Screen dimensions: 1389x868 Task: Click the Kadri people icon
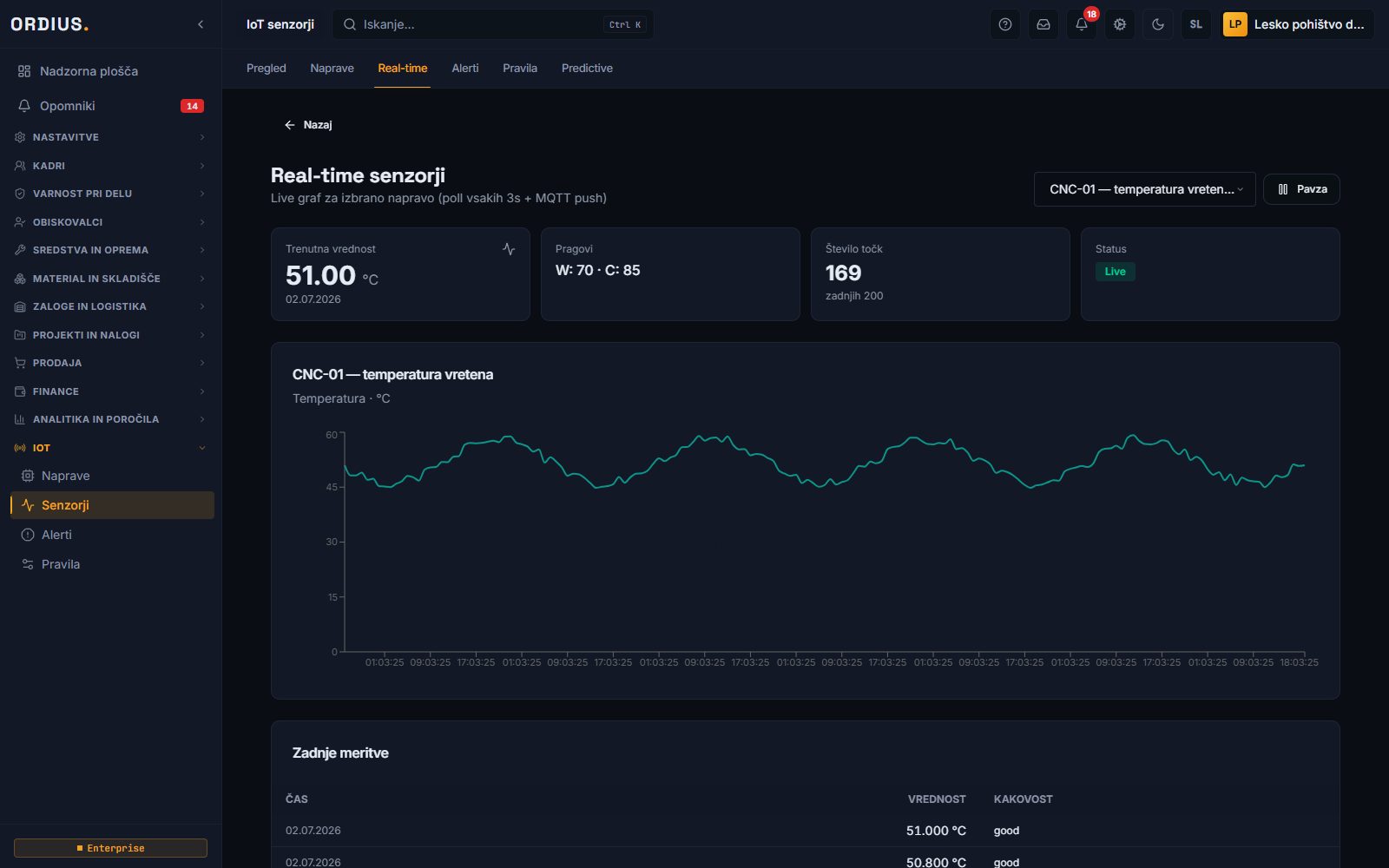pos(20,166)
